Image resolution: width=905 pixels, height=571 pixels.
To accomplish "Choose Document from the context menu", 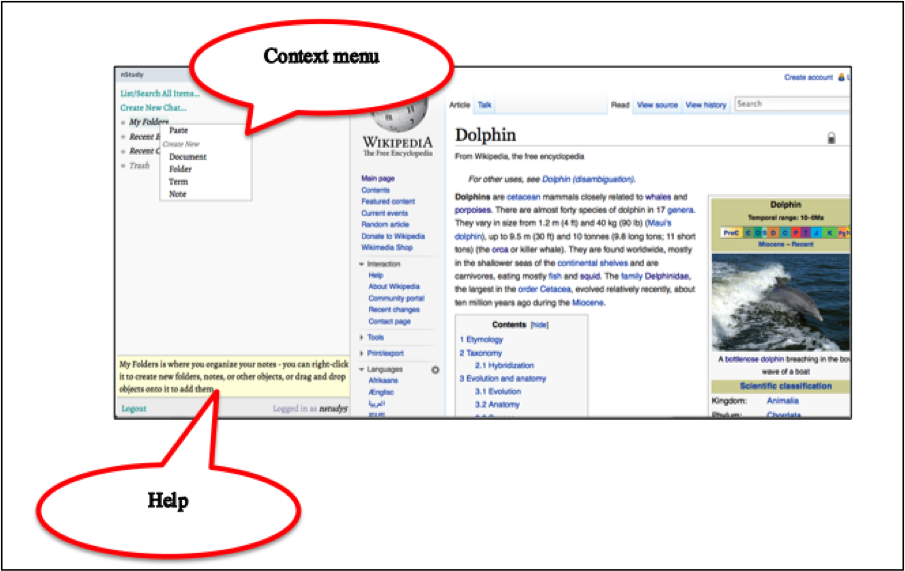I will (x=188, y=157).
